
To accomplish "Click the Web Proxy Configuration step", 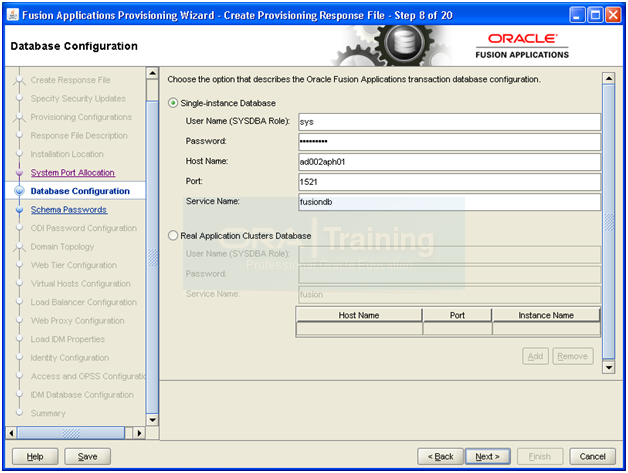I will pos(77,320).
